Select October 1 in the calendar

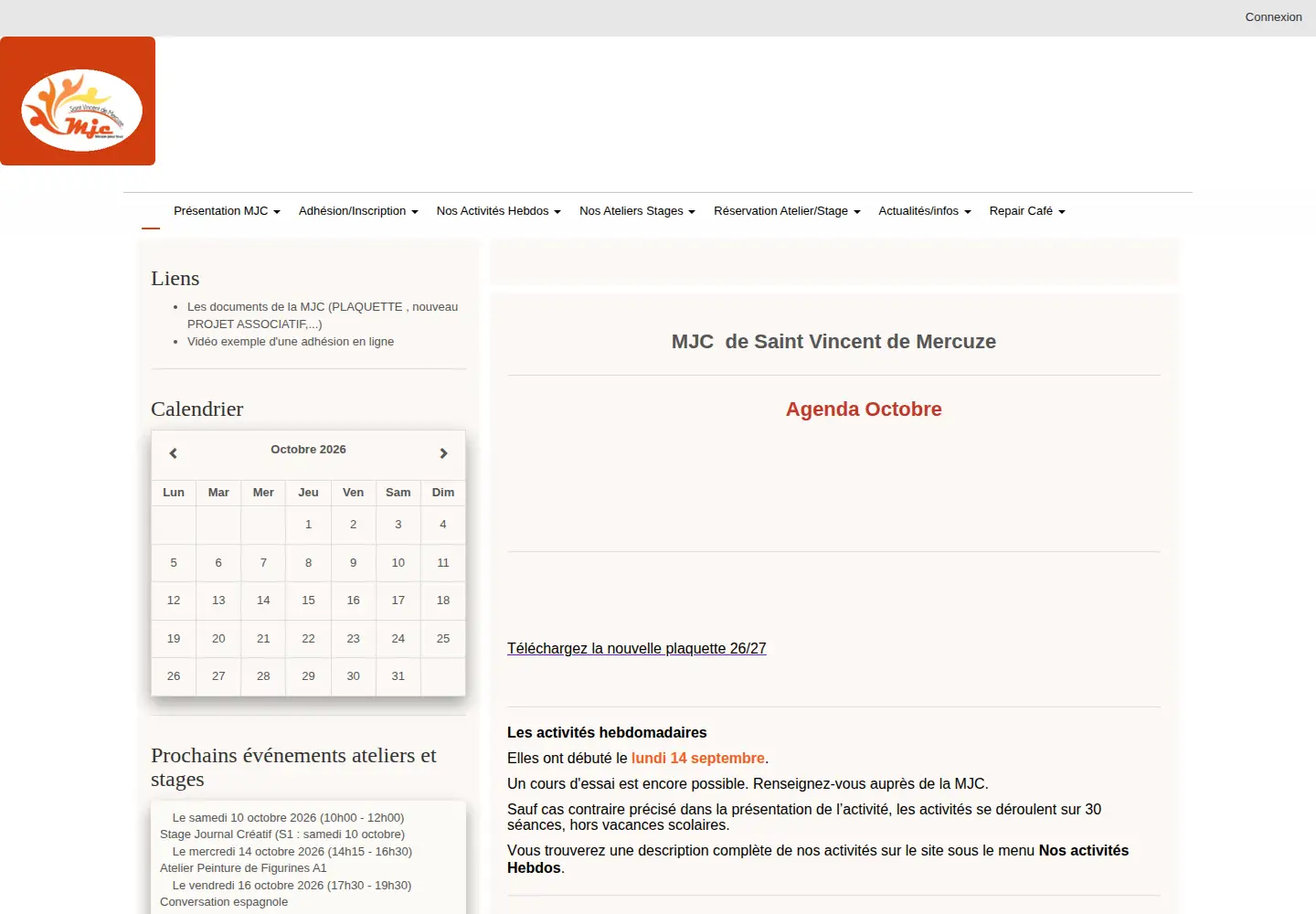pos(308,525)
